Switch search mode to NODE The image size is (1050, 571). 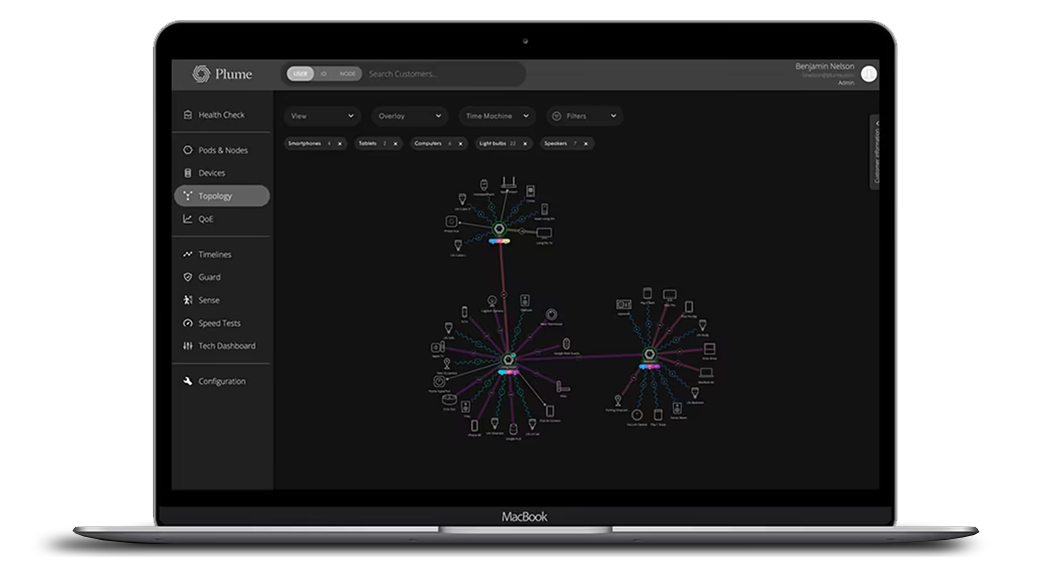[x=347, y=74]
